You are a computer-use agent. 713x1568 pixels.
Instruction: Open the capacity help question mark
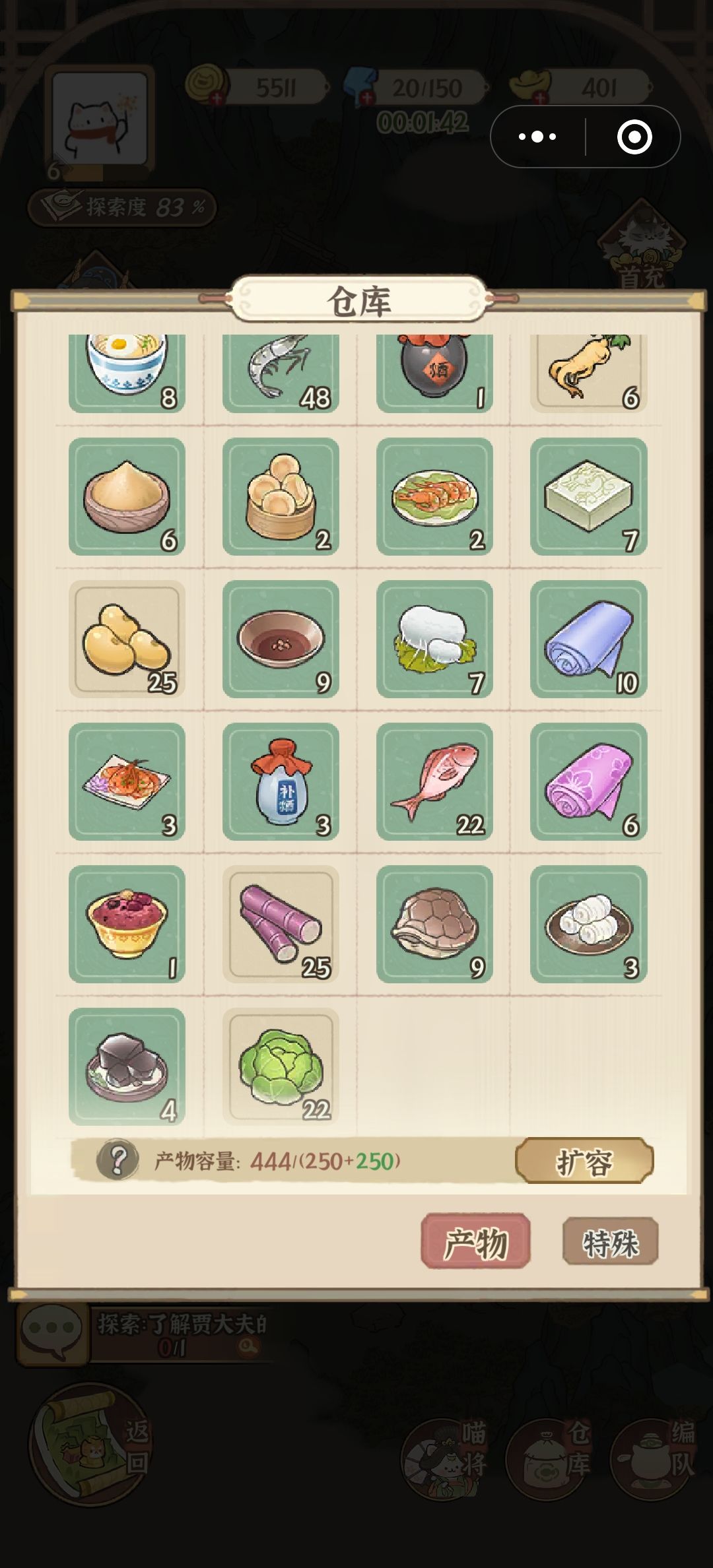pos(118,1160)
